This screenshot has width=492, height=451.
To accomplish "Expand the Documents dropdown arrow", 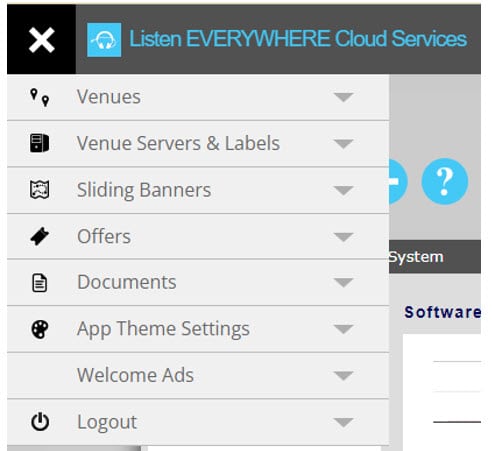I will pyautogui.click(x=343, y=283).
